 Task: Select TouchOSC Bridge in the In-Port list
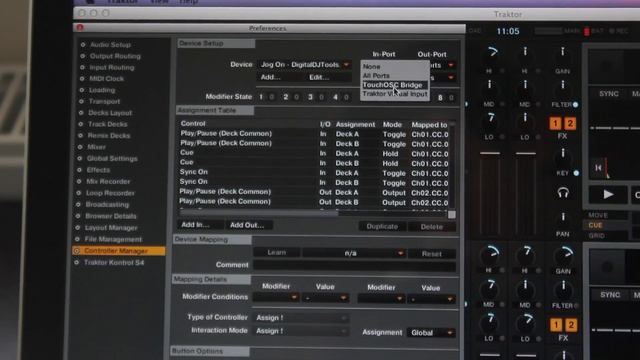[x=394, y=85]
